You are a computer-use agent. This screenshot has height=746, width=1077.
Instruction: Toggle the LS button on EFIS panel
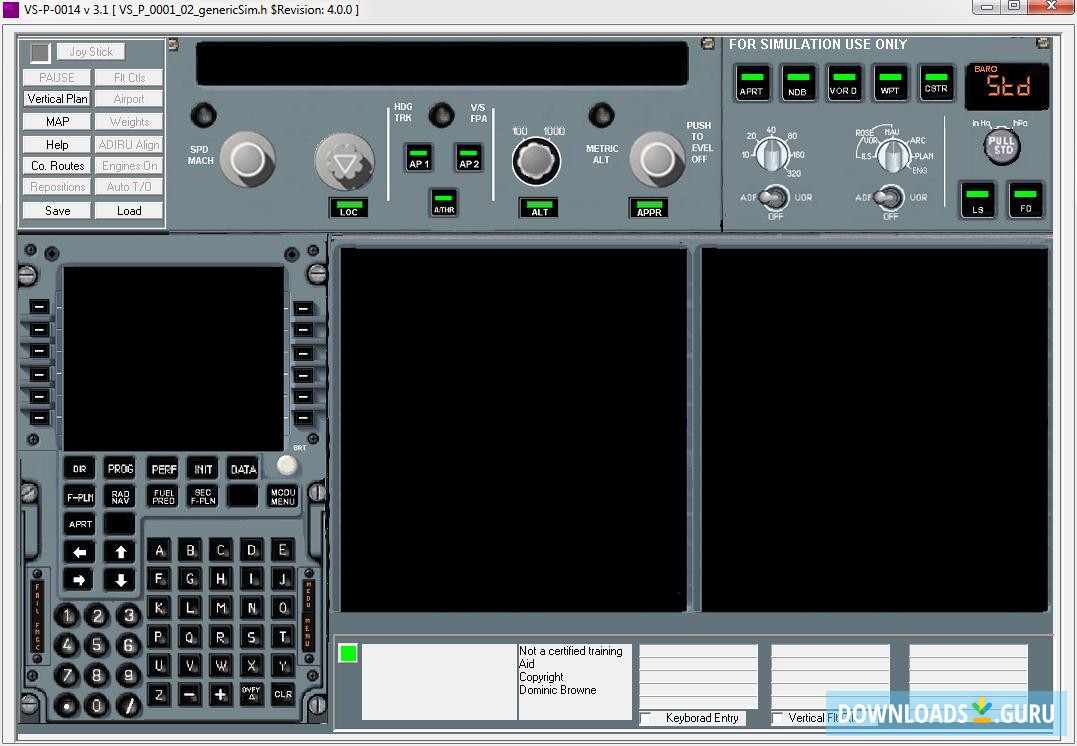[x=978, y=199]
